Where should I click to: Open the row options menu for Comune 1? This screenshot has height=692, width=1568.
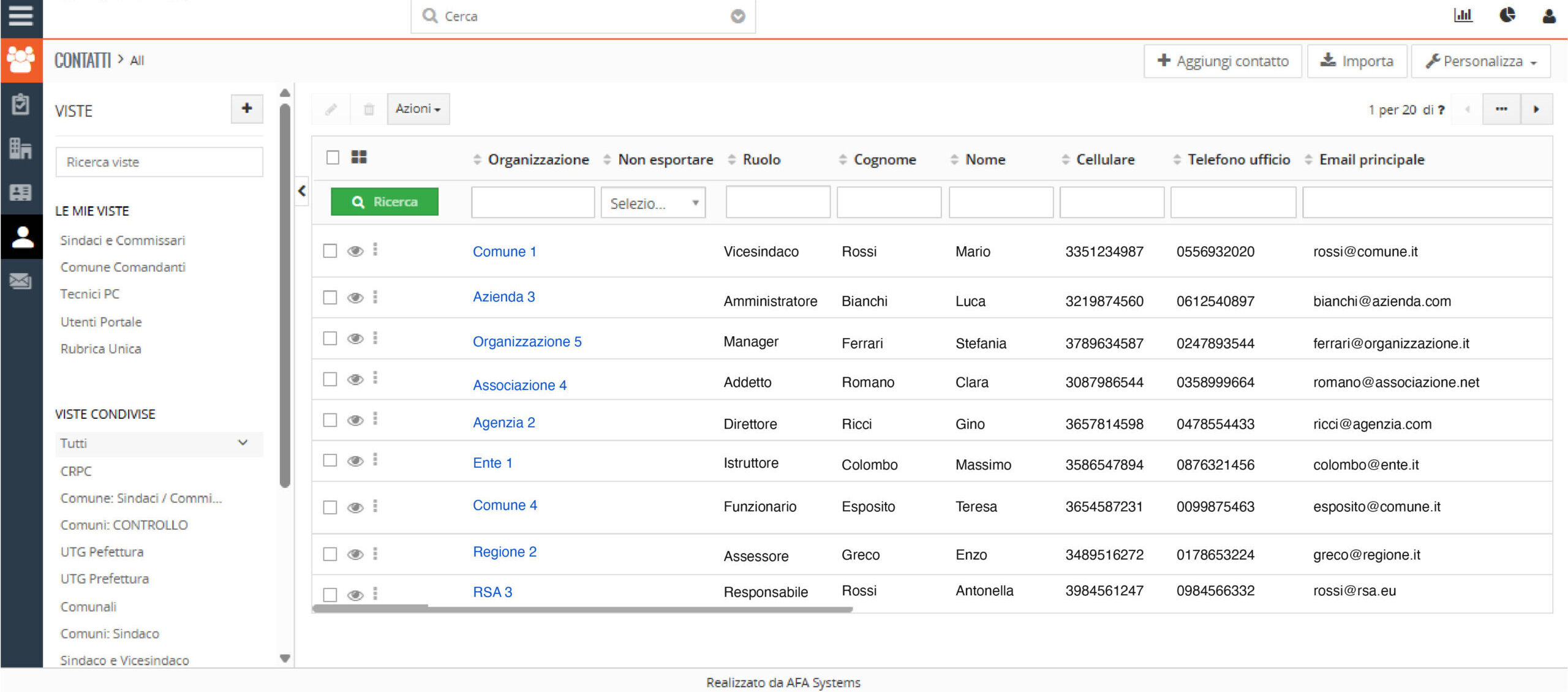tap(375, 249)
